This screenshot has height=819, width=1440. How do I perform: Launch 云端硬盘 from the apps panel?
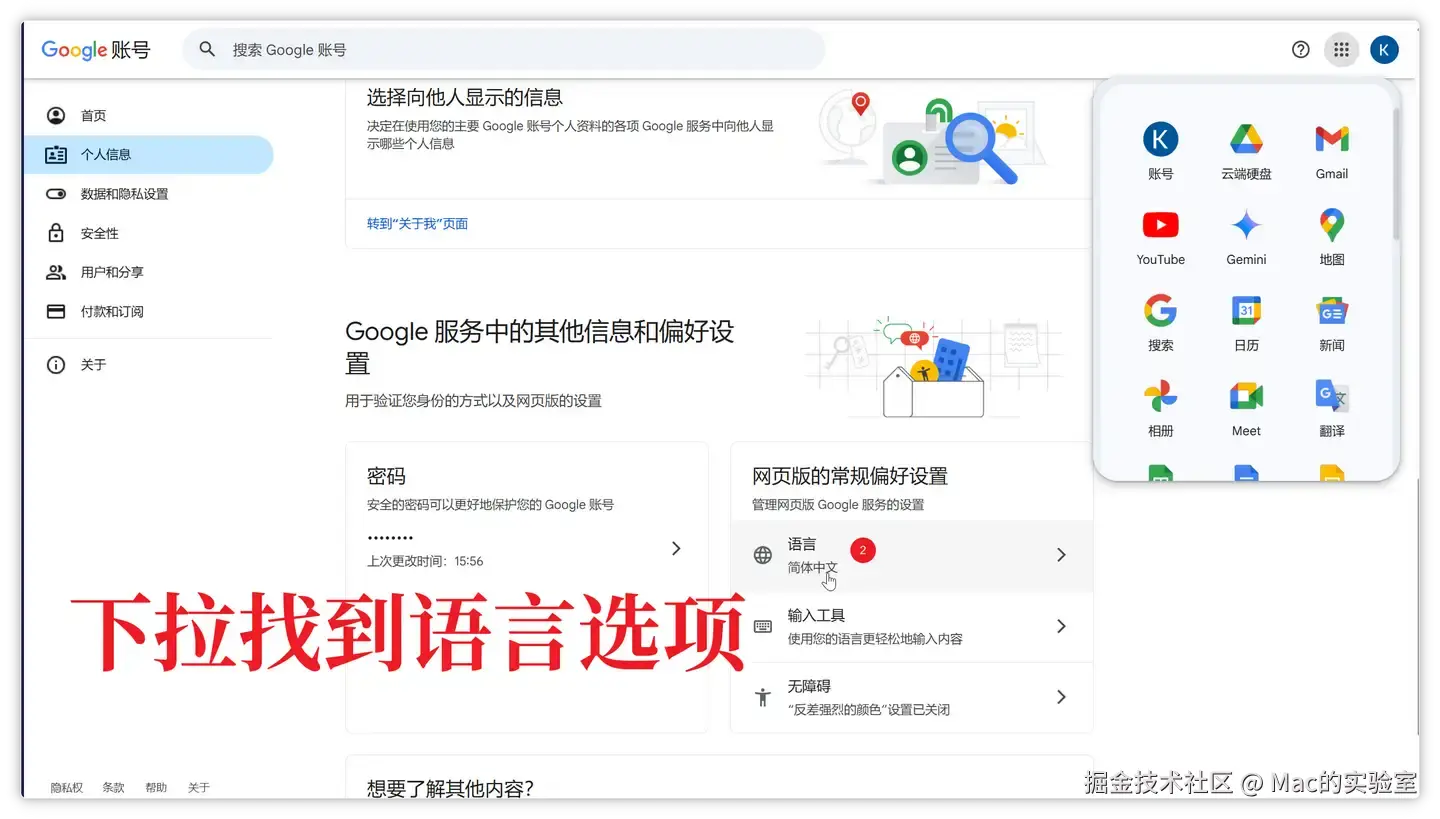click(1246, 151)
